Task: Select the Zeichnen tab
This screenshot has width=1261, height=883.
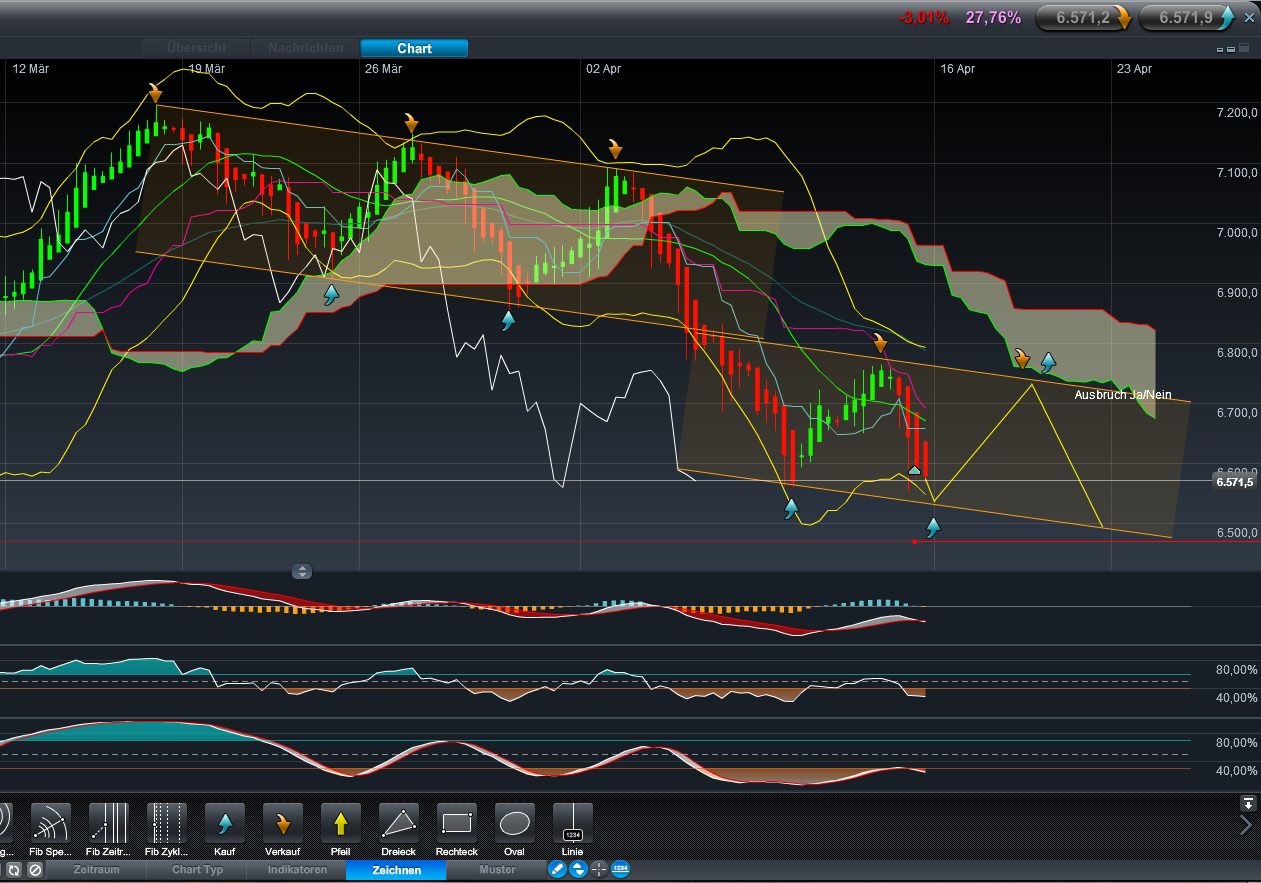Action: coord(396,870)
